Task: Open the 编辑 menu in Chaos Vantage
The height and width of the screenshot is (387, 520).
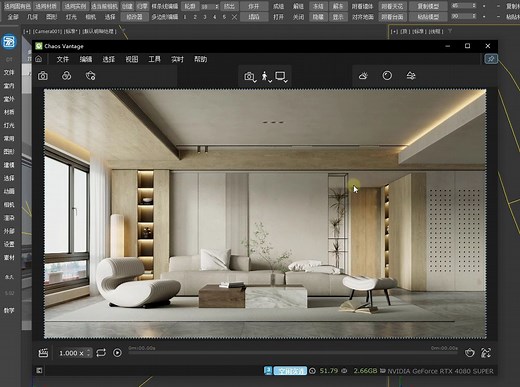Action: click(86, 59)
